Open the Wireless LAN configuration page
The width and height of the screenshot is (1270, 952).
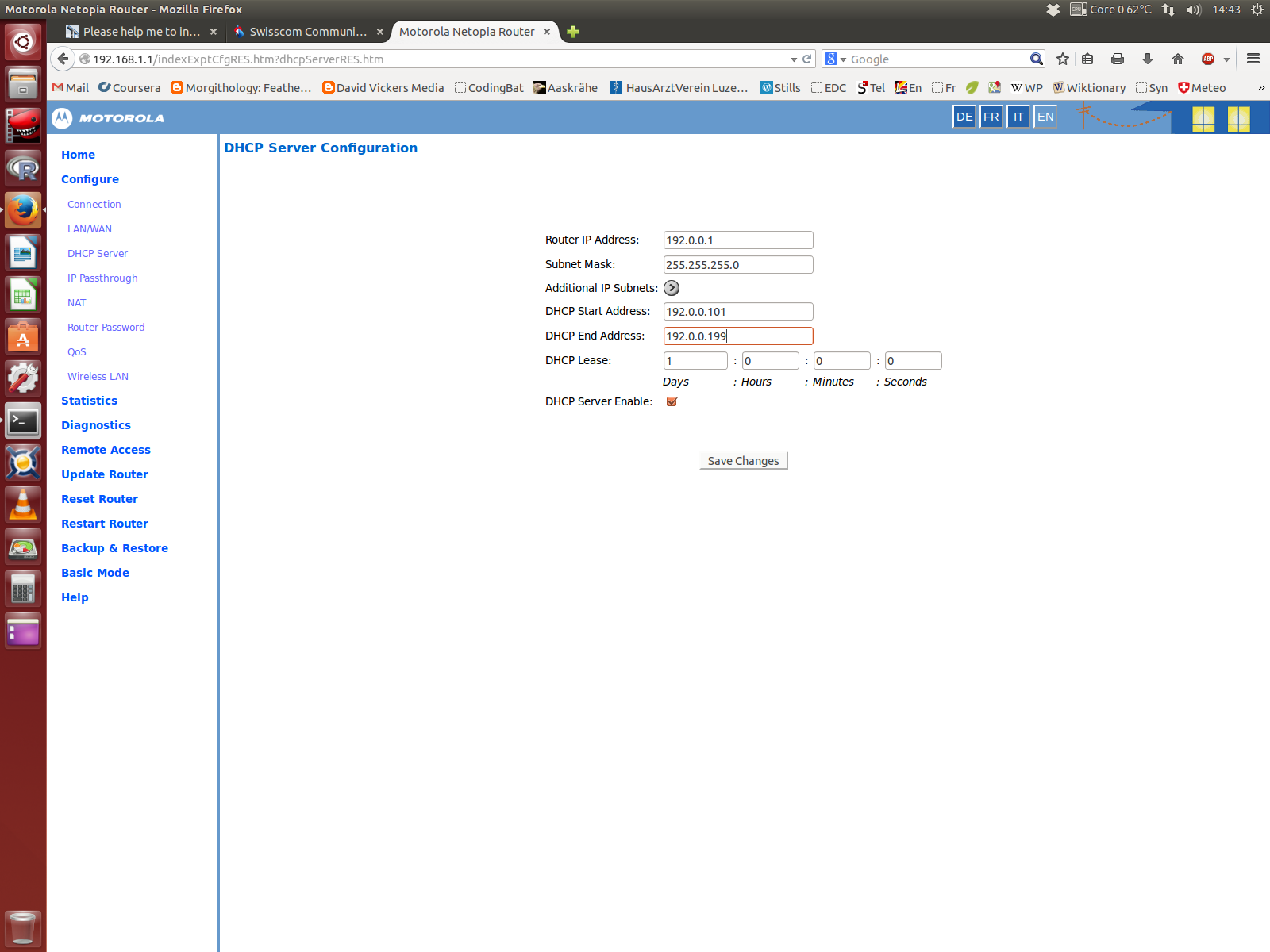pyautogui.click(x=98, y=377)
